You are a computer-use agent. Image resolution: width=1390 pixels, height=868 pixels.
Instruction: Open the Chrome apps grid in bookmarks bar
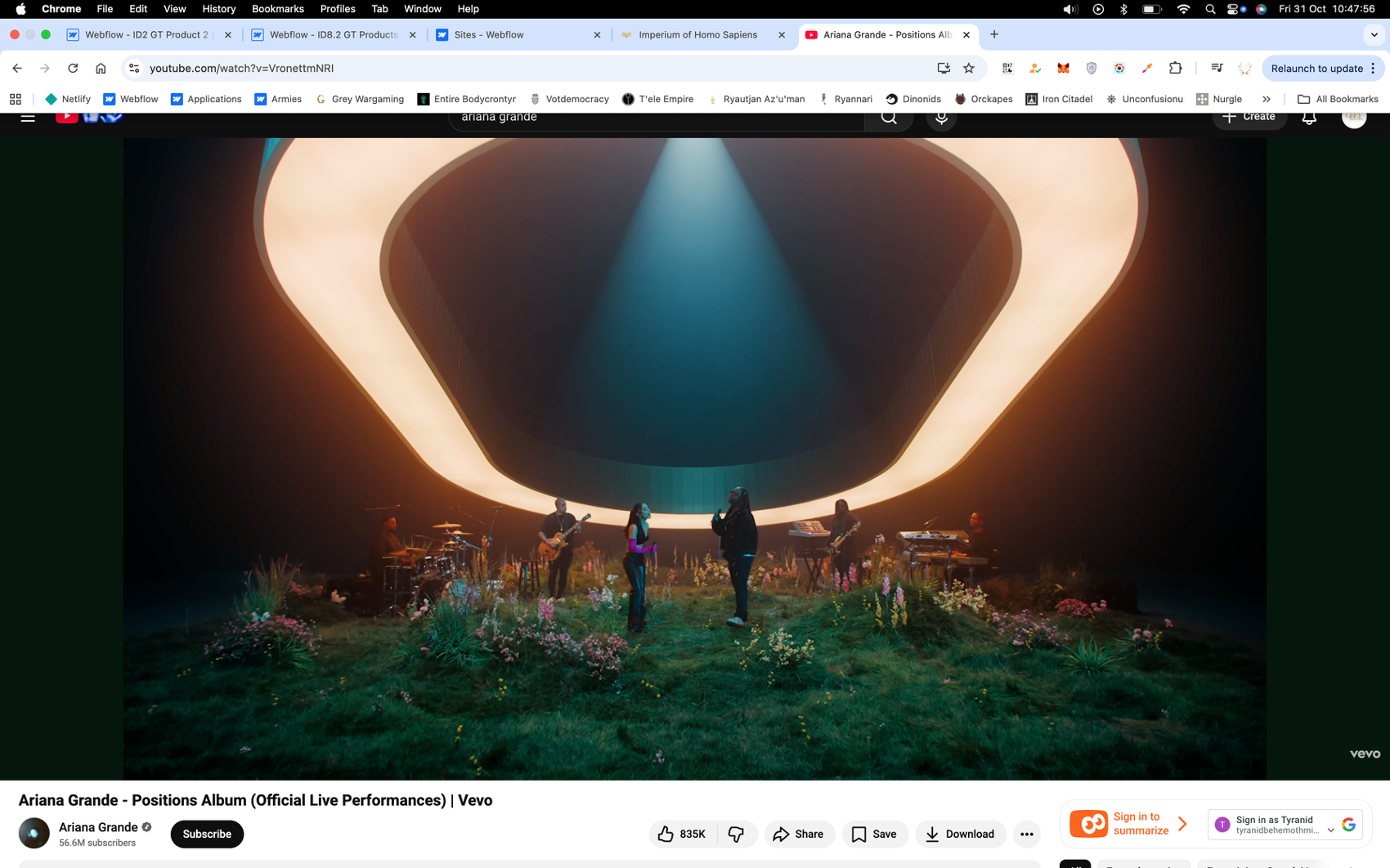[x=16, y=99]
